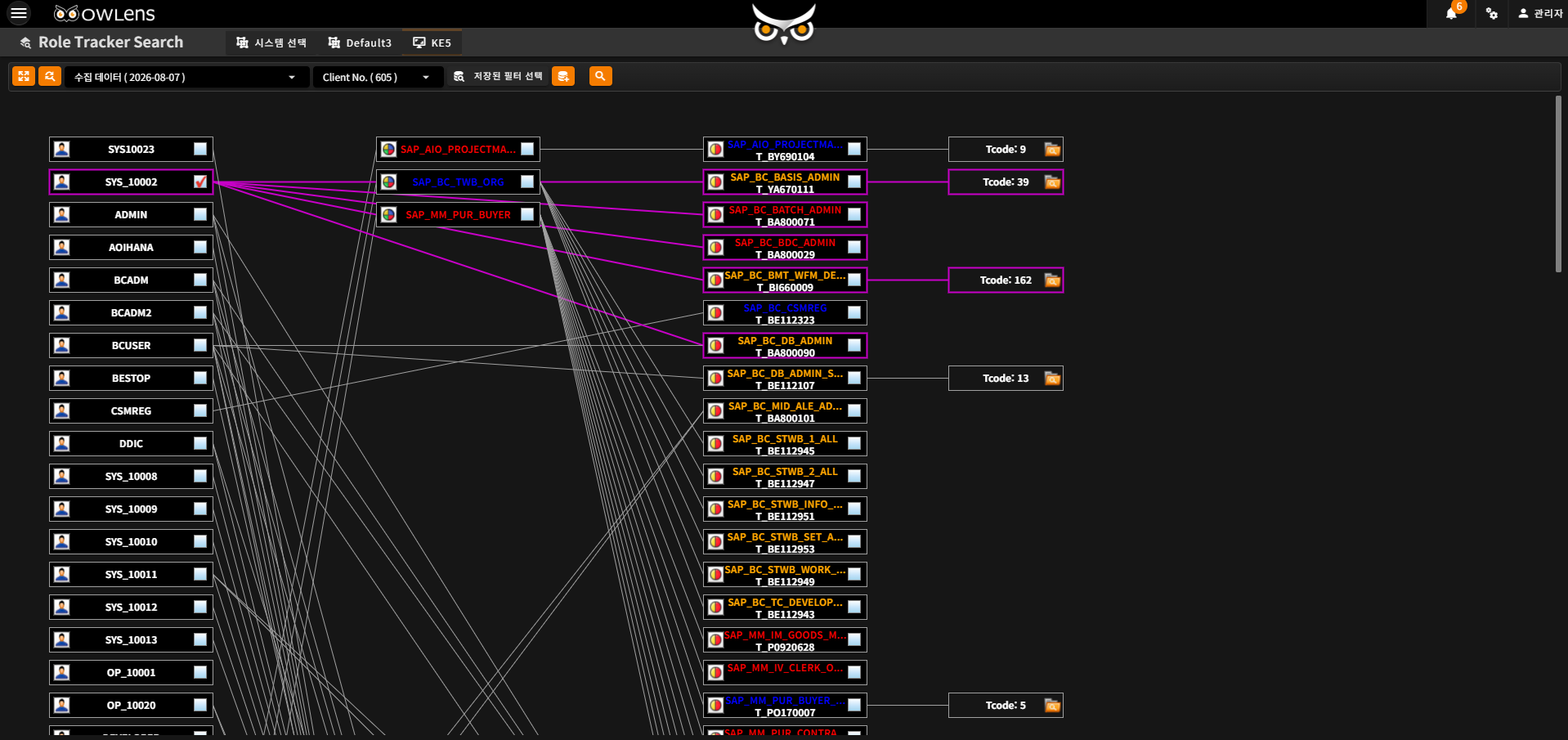Open the collected data date dropdown
1568x740 pixels.
187,77
